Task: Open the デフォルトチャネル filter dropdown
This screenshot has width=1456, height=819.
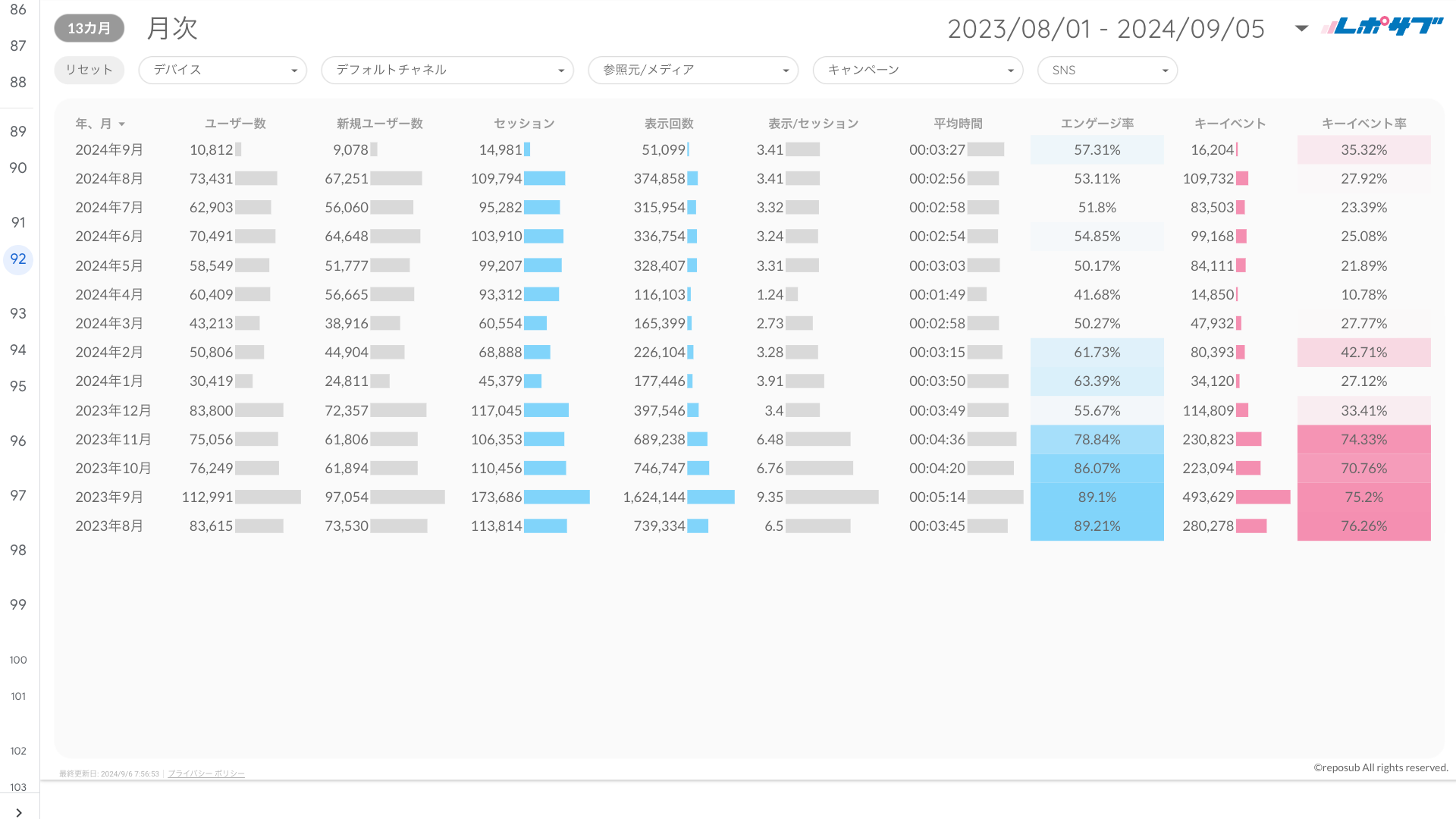Action: coord(447,70)
